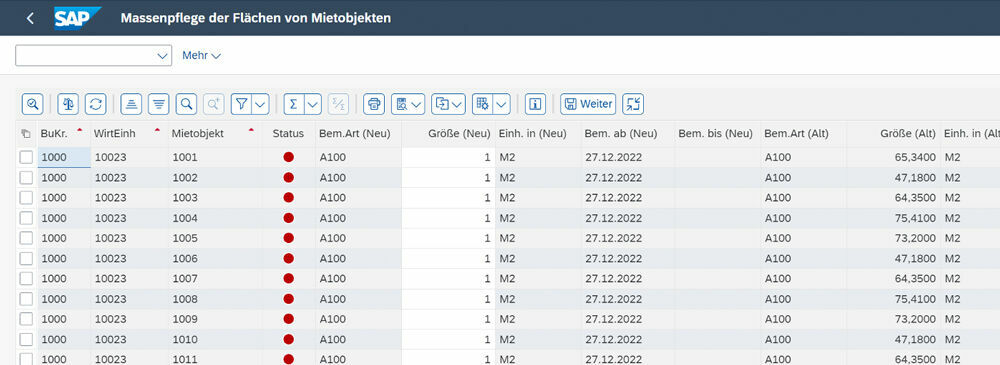Apply a filter with funnel icon
Viewport: 1000px width, 365px height.
pyautogui.click(x=241, y=104)
